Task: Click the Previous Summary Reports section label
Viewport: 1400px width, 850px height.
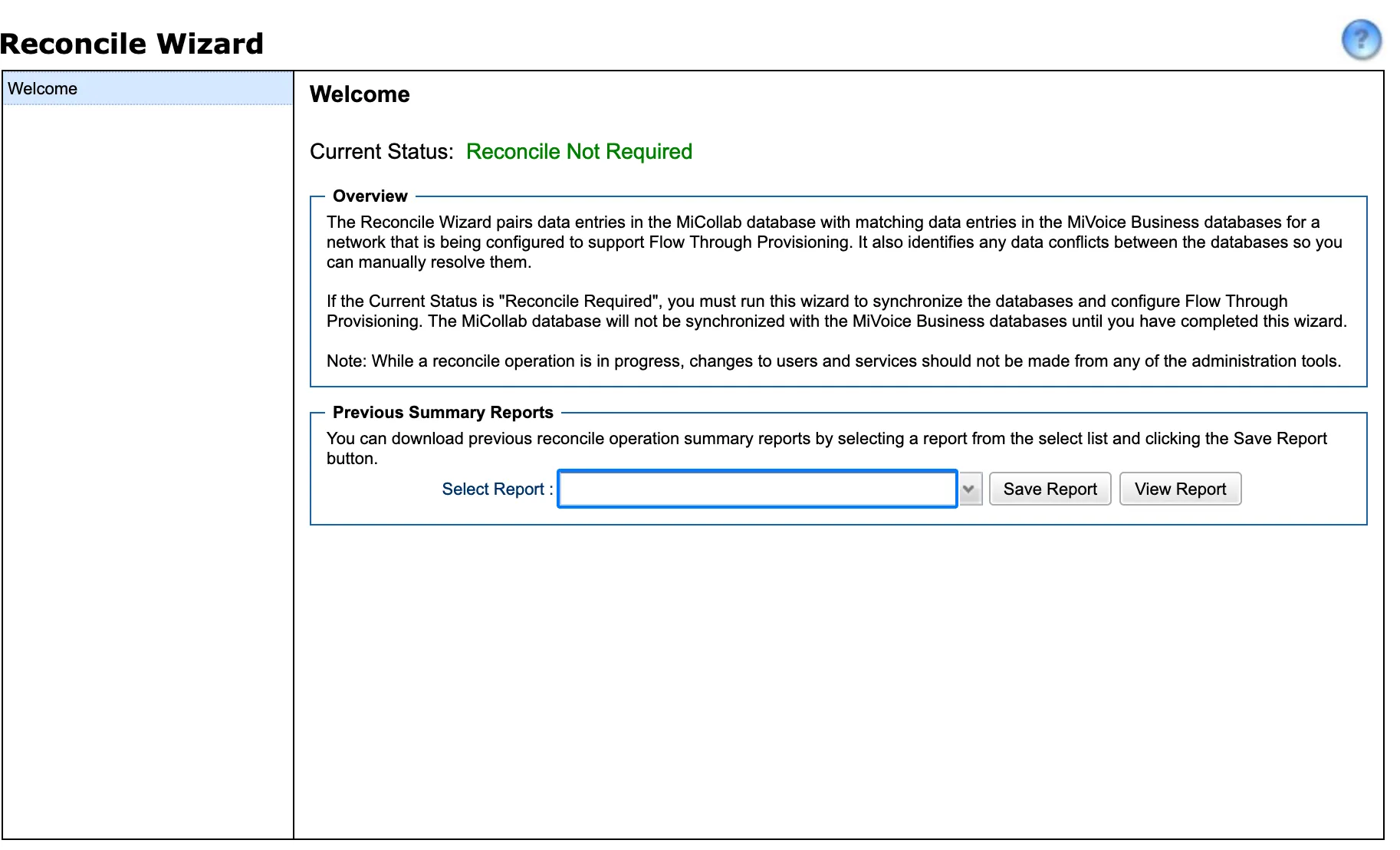Action: 443,412
